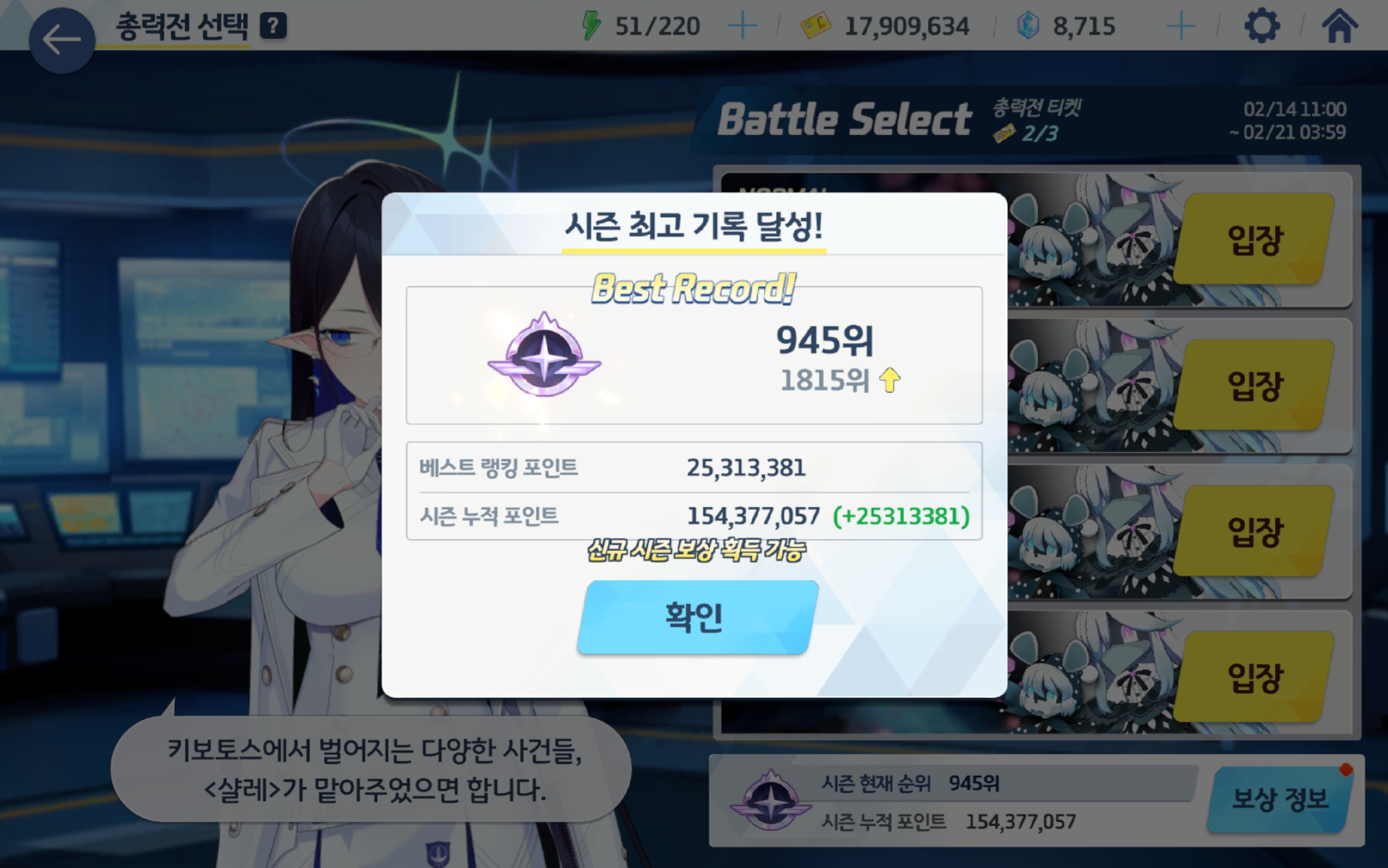The width and height of the screenshot is (1388, 868).
Task: Enter the third battle with 입장
Action: coord(1254,531)
